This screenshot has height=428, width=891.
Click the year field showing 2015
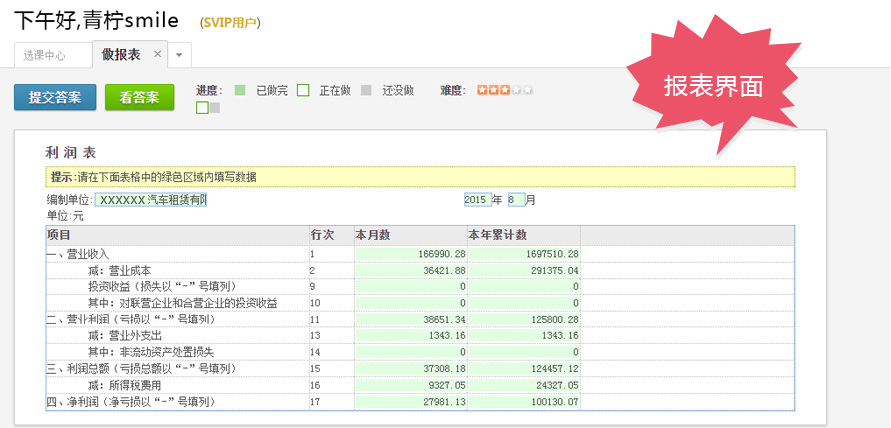(x=477, y=200)
